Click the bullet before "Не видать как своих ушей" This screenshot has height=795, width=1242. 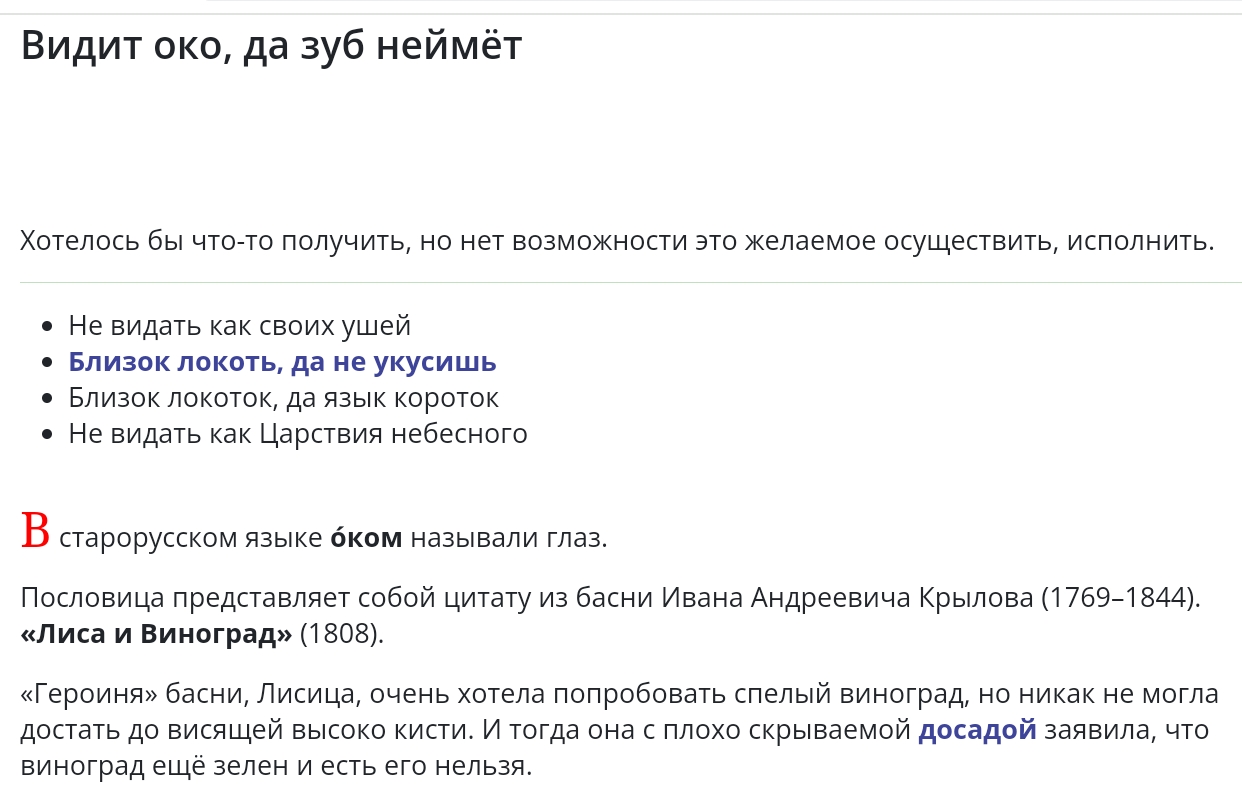tap(47, 327)
